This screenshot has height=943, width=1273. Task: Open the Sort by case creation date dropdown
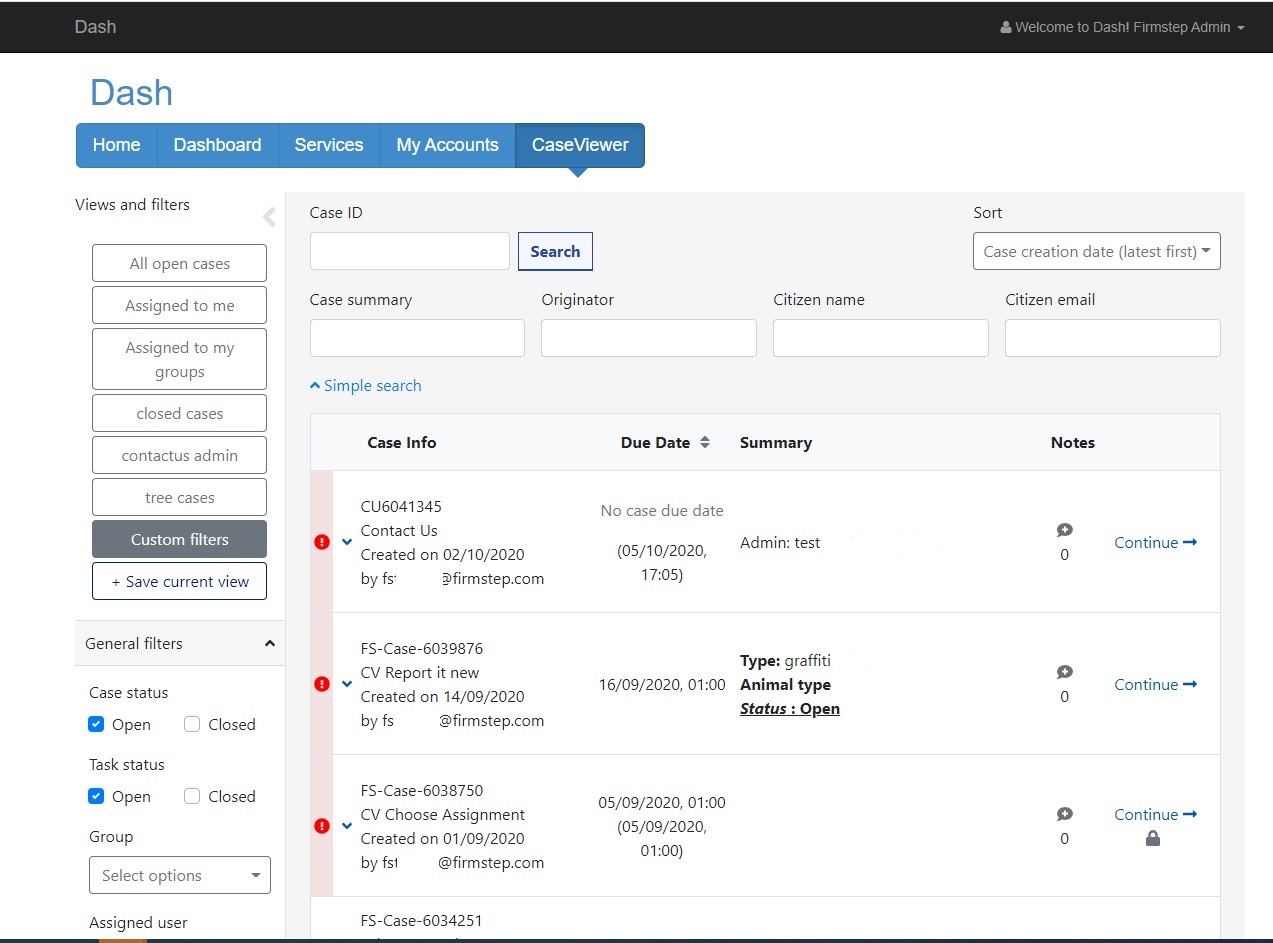point(1096,251)
